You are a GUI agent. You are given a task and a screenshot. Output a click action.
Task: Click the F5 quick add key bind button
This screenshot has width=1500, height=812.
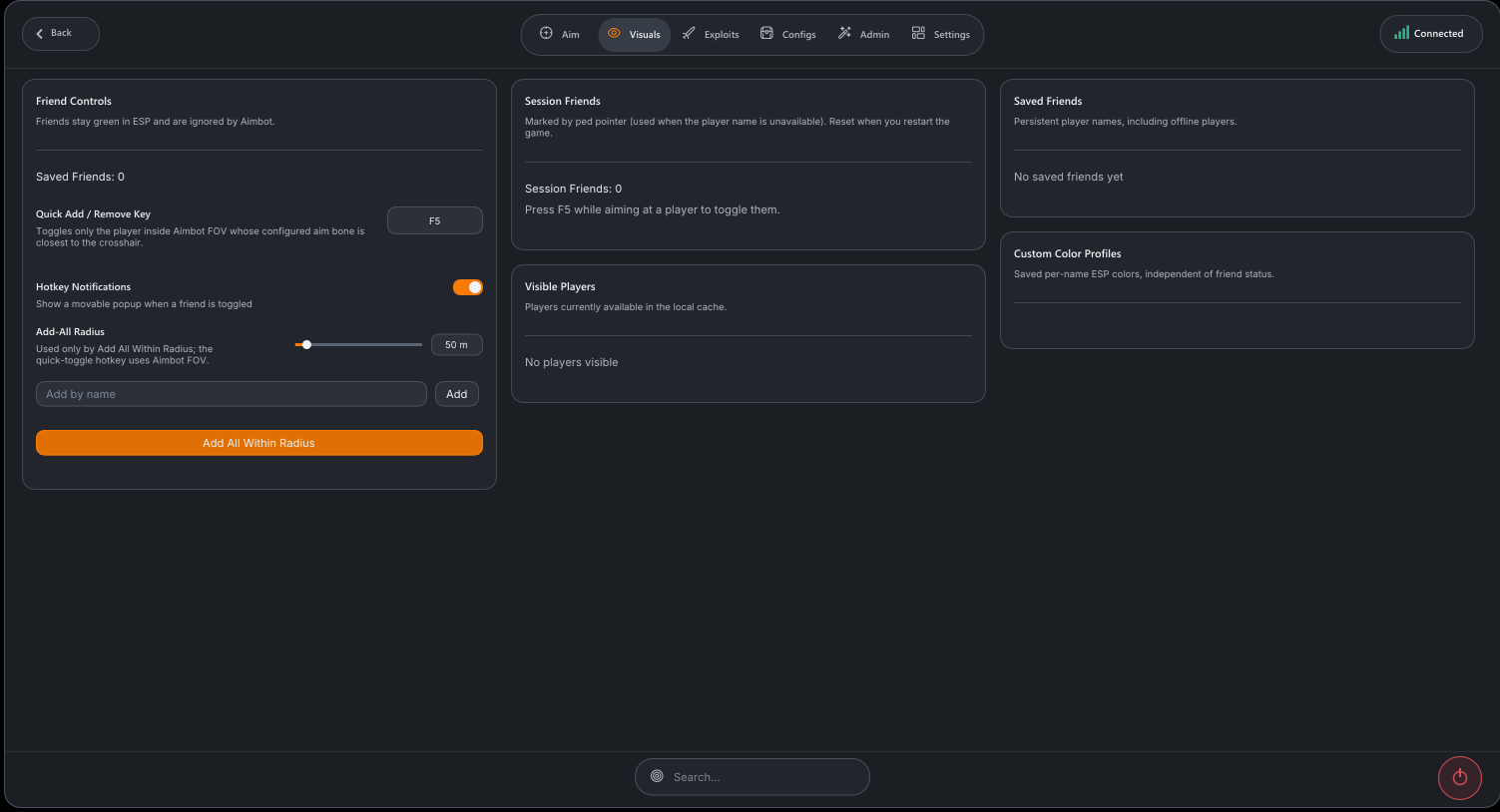435,220
